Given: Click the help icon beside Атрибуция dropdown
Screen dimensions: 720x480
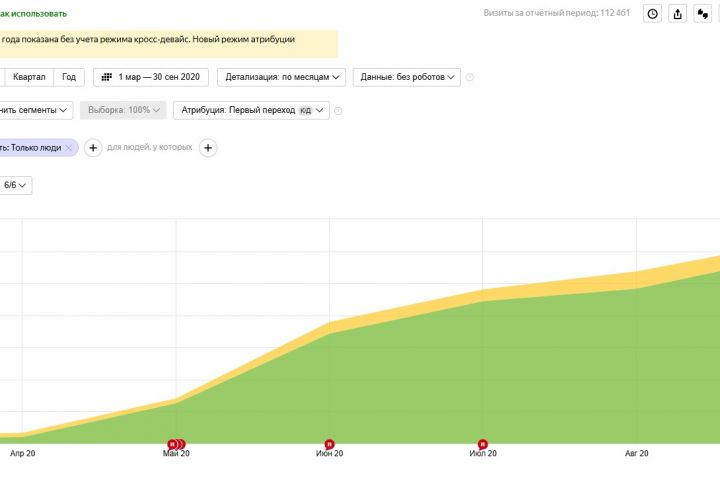Looking at the screenshot, I should point(339,111).
